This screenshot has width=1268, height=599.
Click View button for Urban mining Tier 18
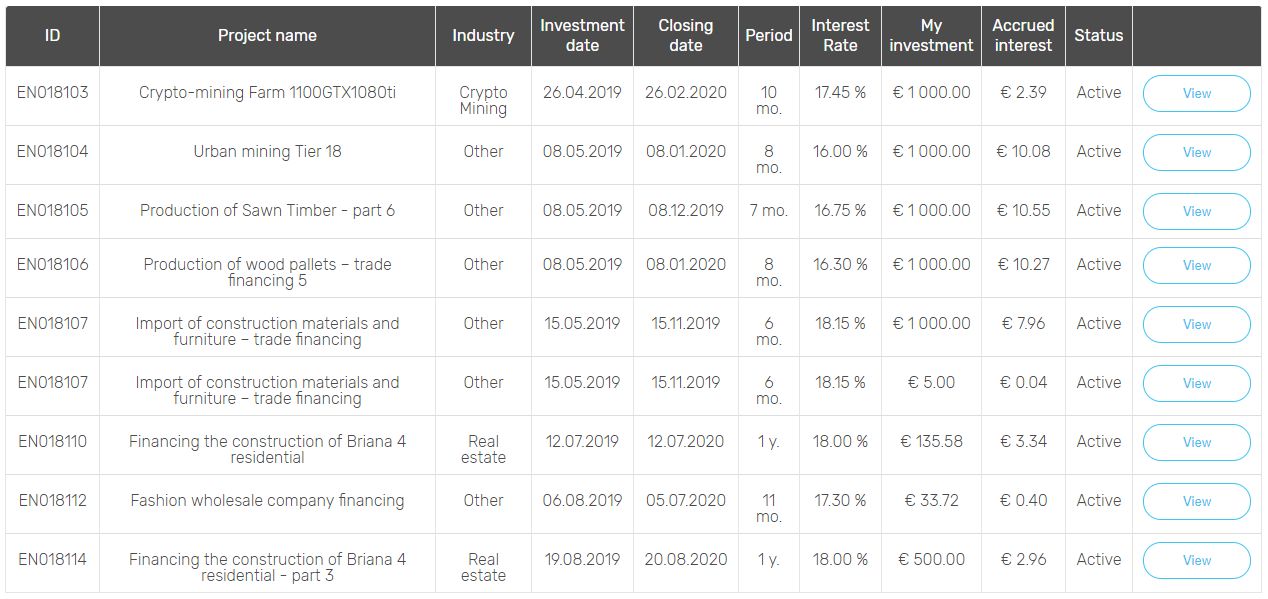coord(1196,152)
